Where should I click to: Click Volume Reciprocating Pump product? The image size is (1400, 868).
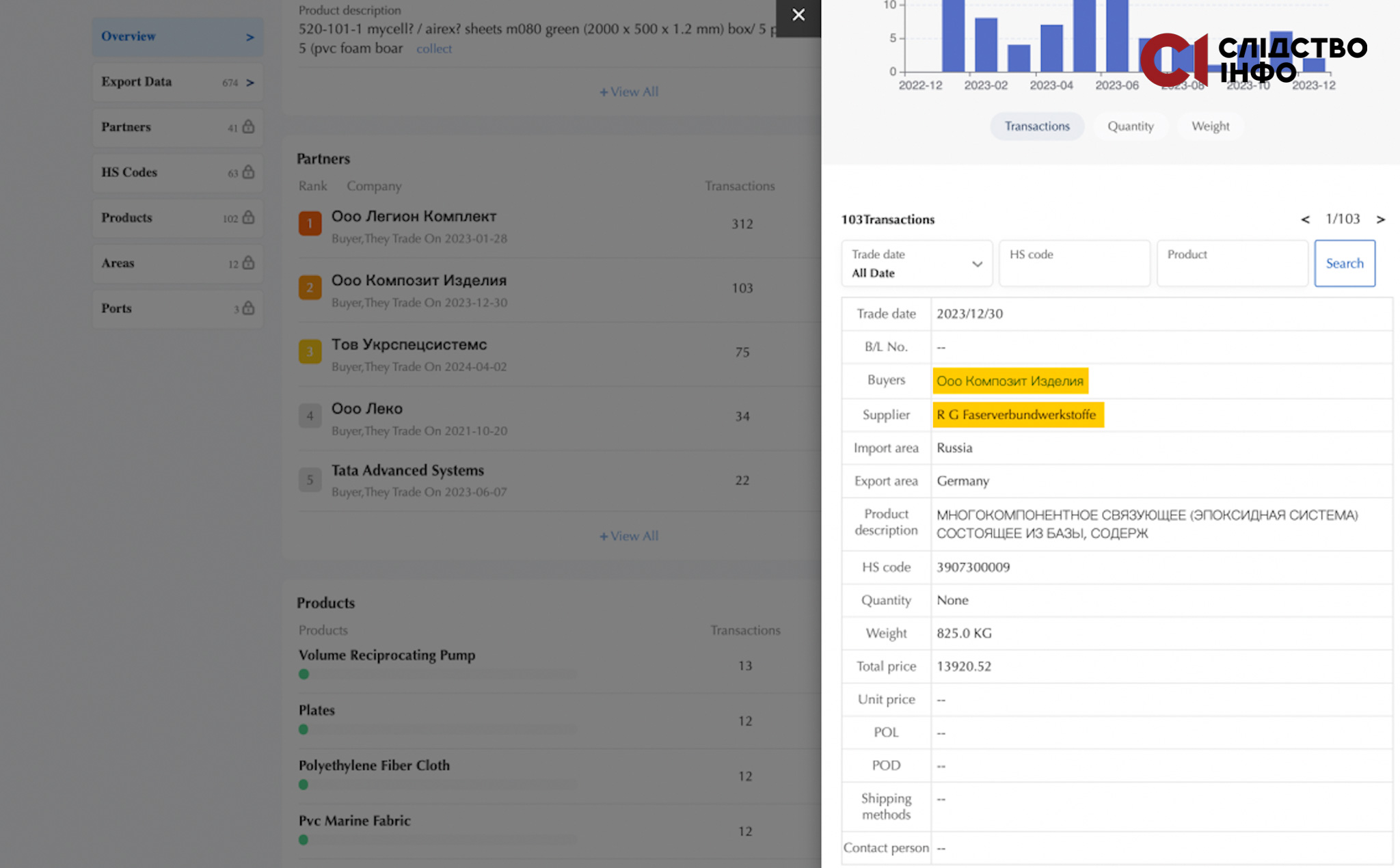point(387,655)
